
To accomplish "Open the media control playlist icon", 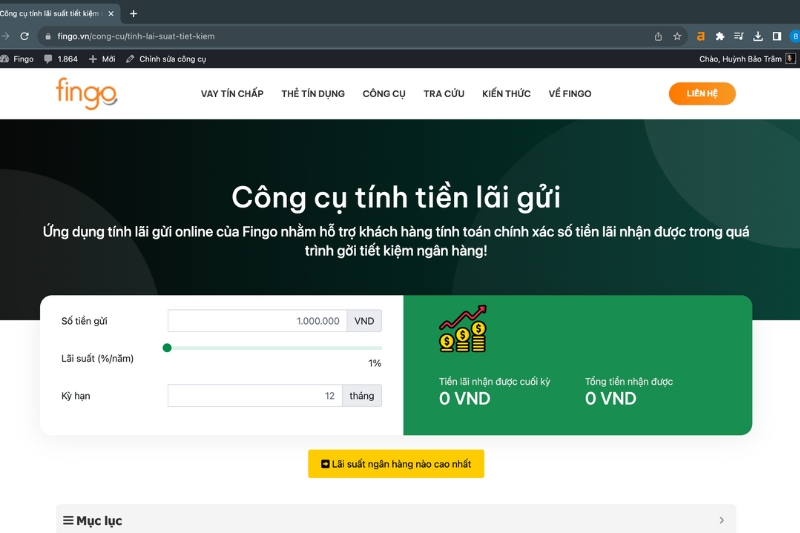I will point(738,36).
